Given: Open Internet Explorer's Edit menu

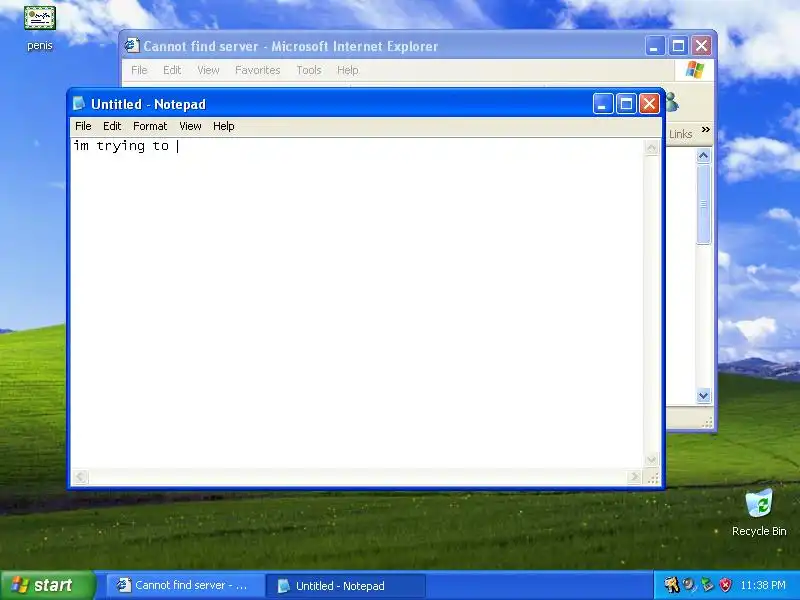Looking at the screenshot, I should pos(172,70).
